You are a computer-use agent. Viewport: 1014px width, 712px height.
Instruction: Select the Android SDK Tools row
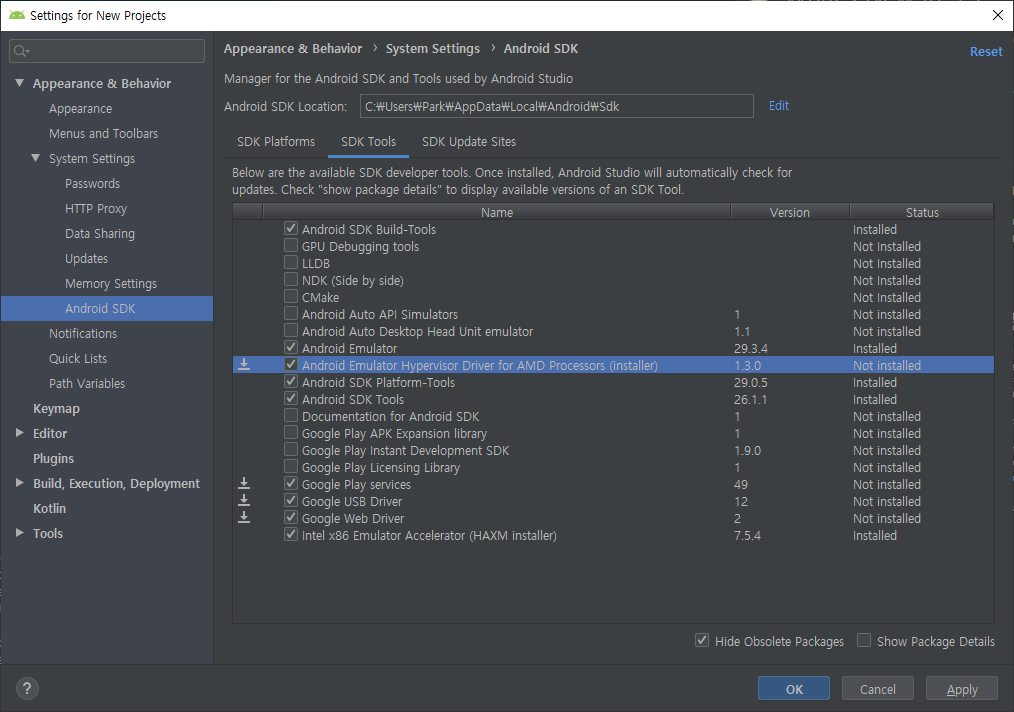613,399
